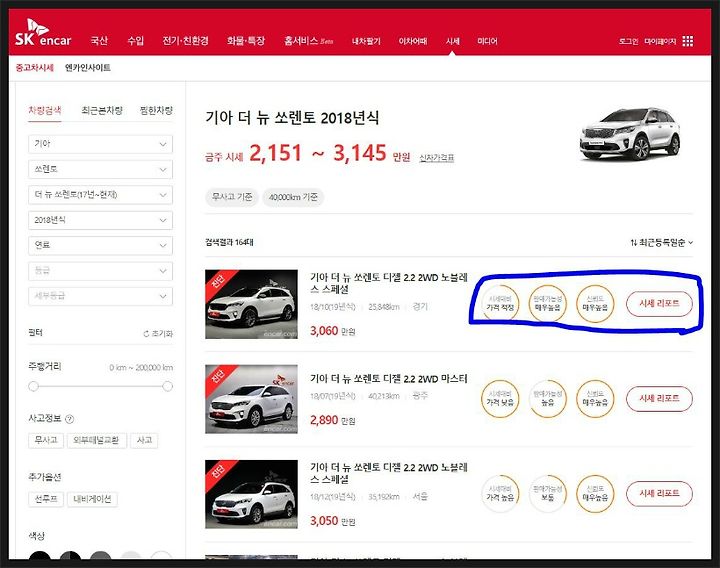The image size is (720, 568).
Task: Open the 신차가격표 link
Action: tap(436, 158)
